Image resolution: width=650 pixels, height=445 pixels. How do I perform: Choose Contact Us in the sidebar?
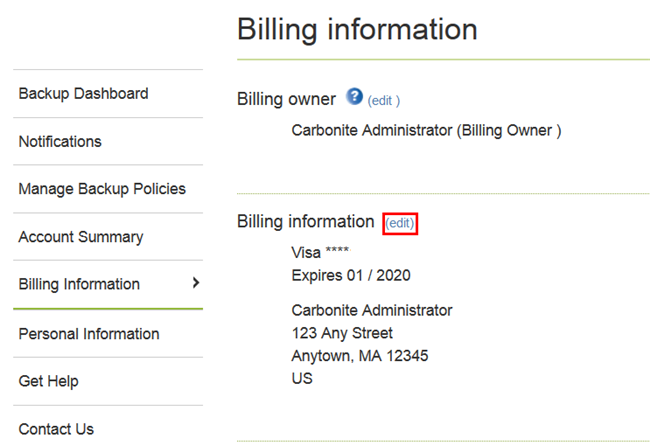point(56,429)
